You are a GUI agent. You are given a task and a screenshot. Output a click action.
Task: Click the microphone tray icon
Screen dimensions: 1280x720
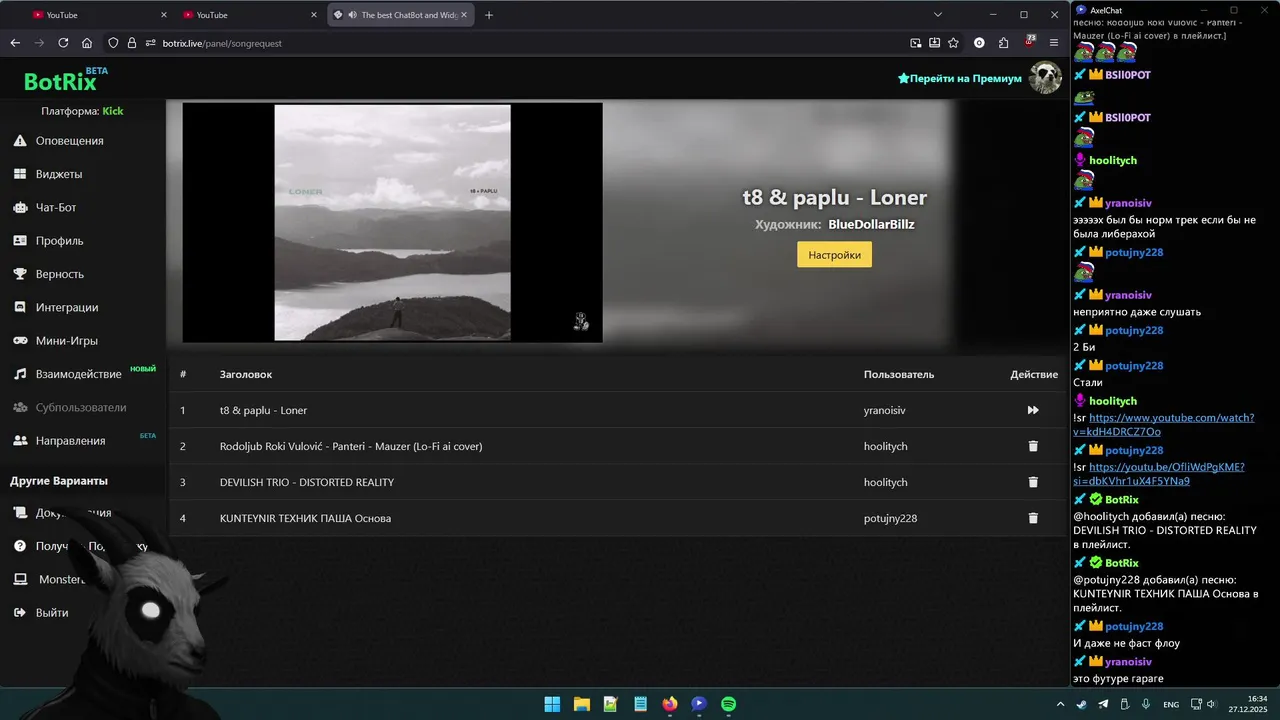(1146, 704)
